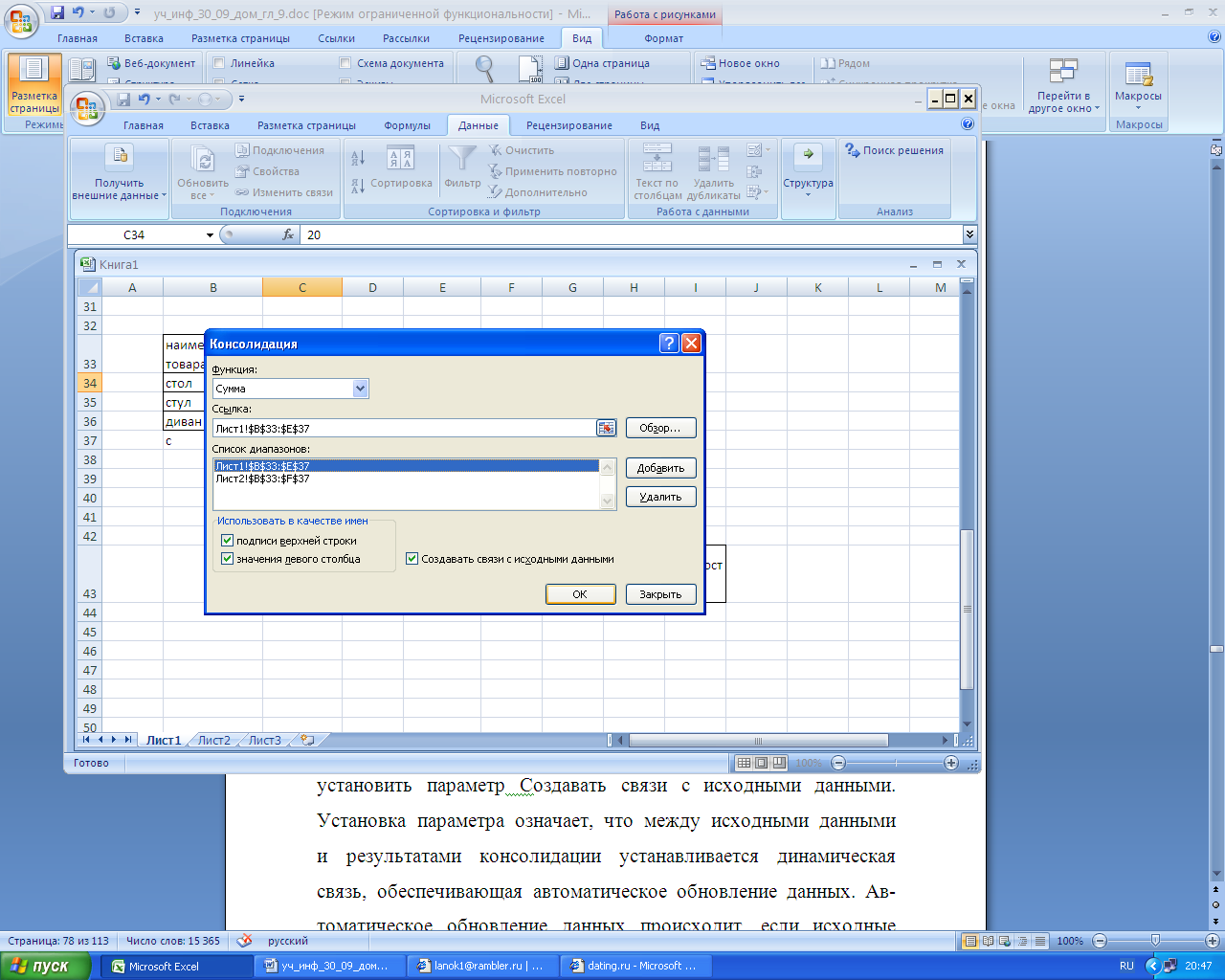
Task: Open the Name Box dropdown arrow
Action: point(210,234)
